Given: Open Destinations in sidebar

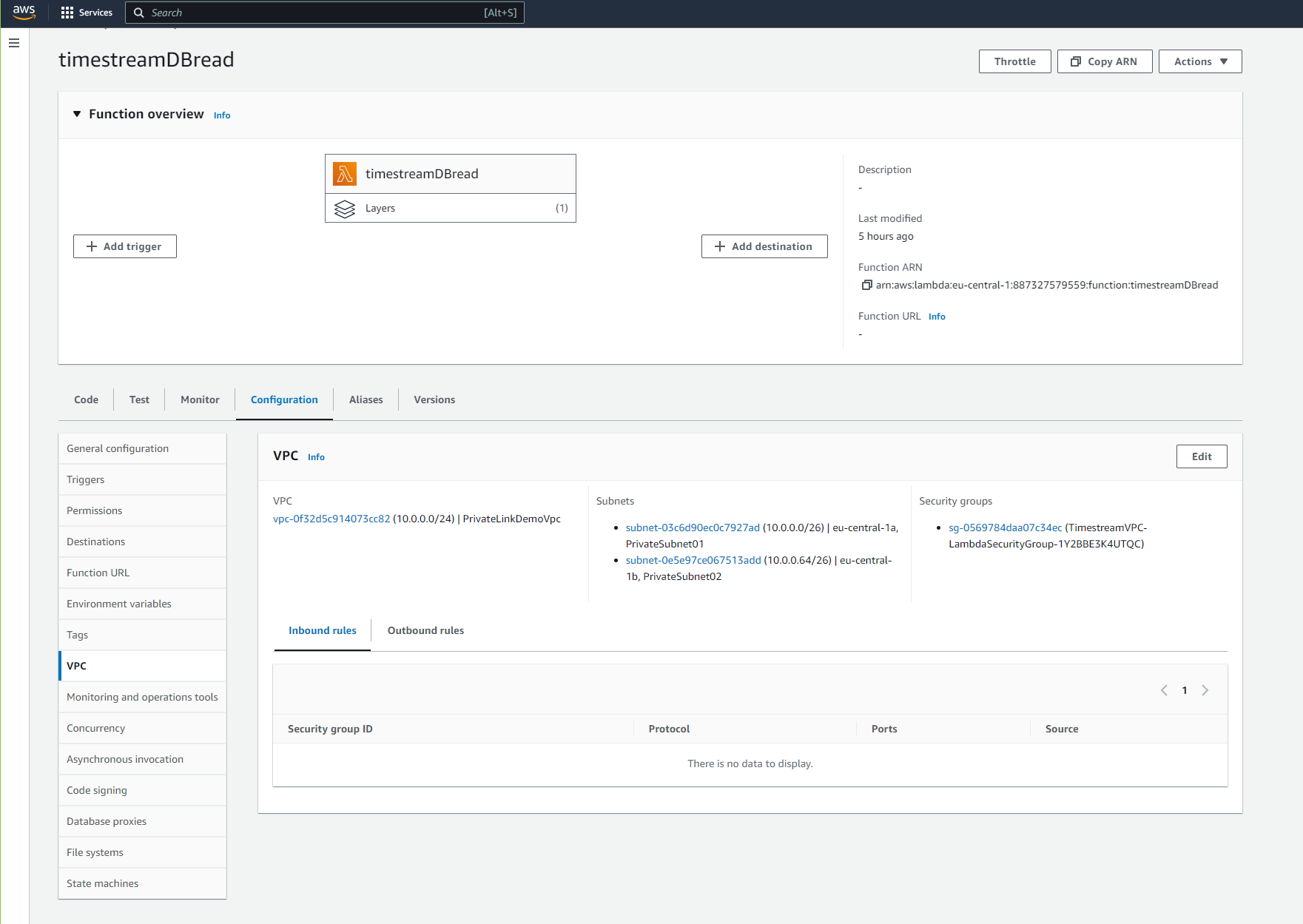Looking at the screenshot, I should click(x=142, y=542).
